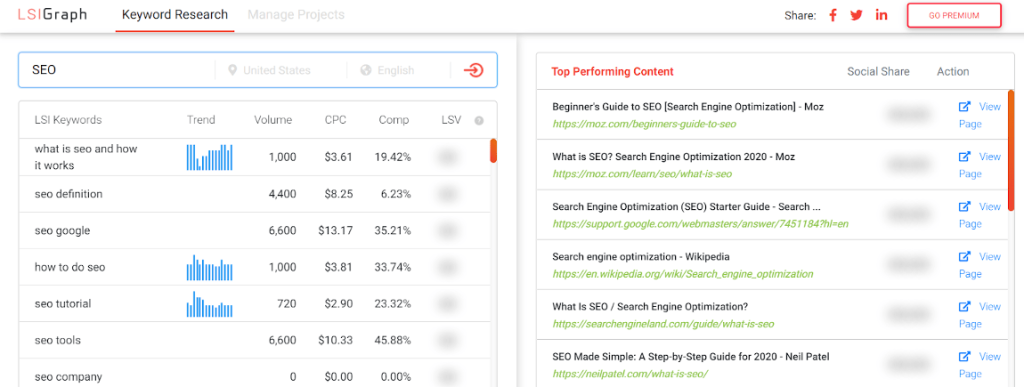Sort by Trend column header
Viewport: 1024px width, 387px height.
click(200, 120)
